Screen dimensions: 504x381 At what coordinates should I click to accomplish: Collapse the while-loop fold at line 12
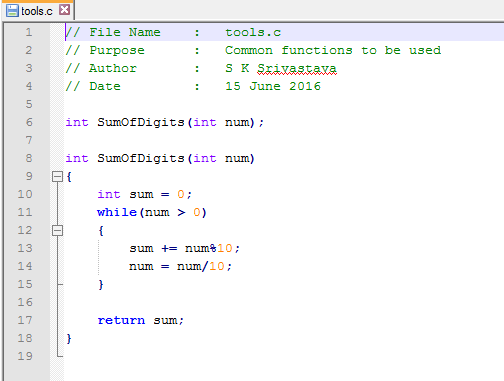point(57,230)
